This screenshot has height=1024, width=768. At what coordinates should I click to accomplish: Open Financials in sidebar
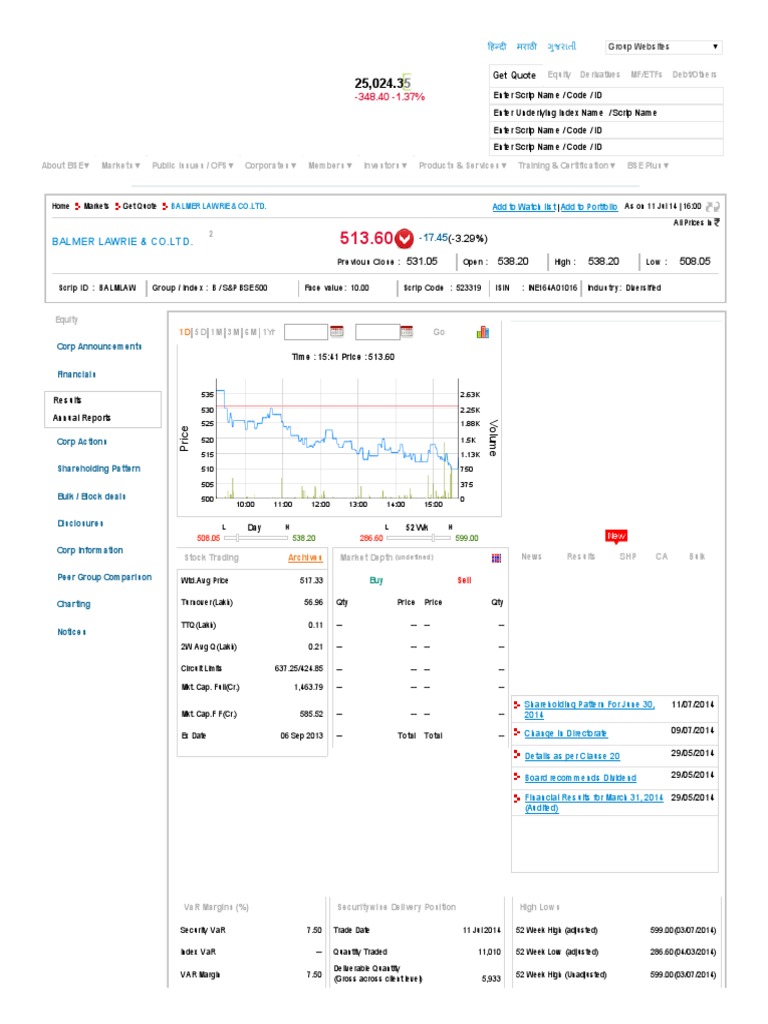76,375
